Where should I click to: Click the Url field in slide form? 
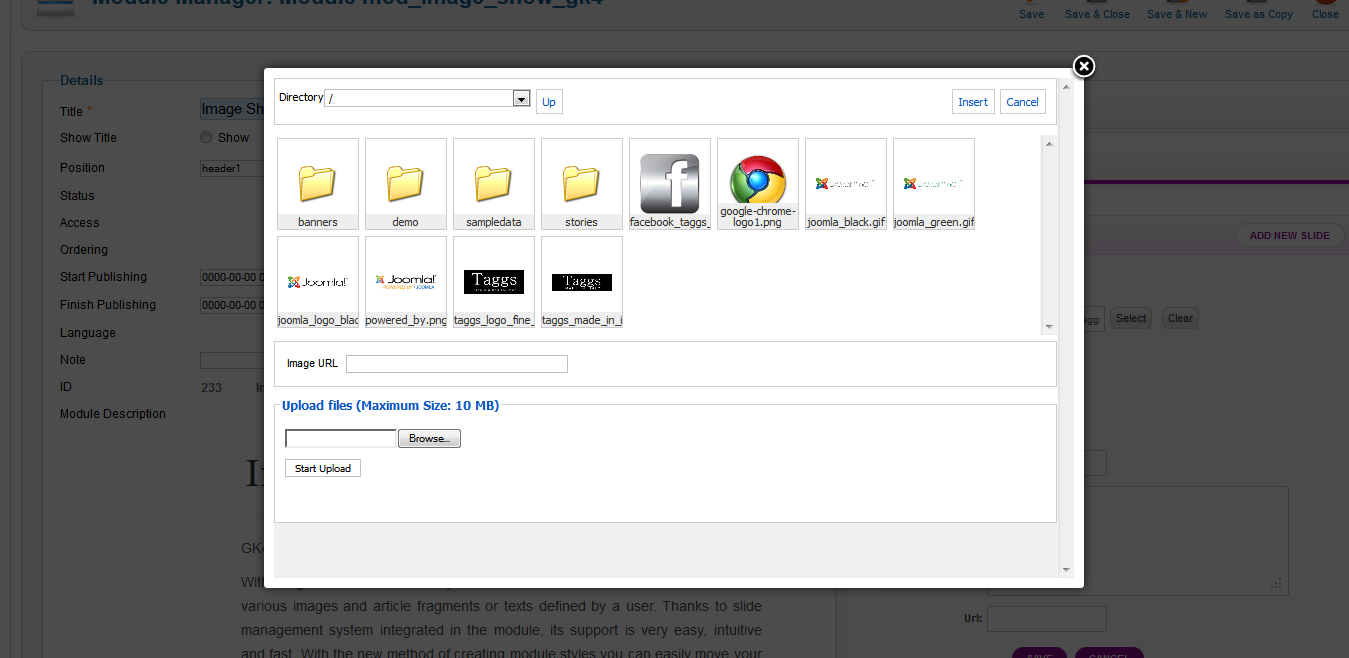1047,618
